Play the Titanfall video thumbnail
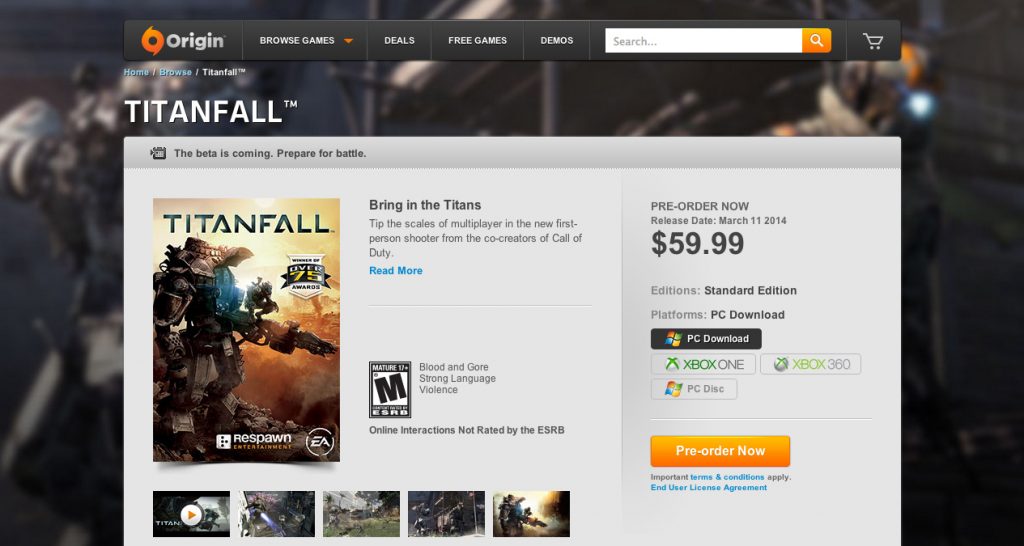 [x=191, y=514]
